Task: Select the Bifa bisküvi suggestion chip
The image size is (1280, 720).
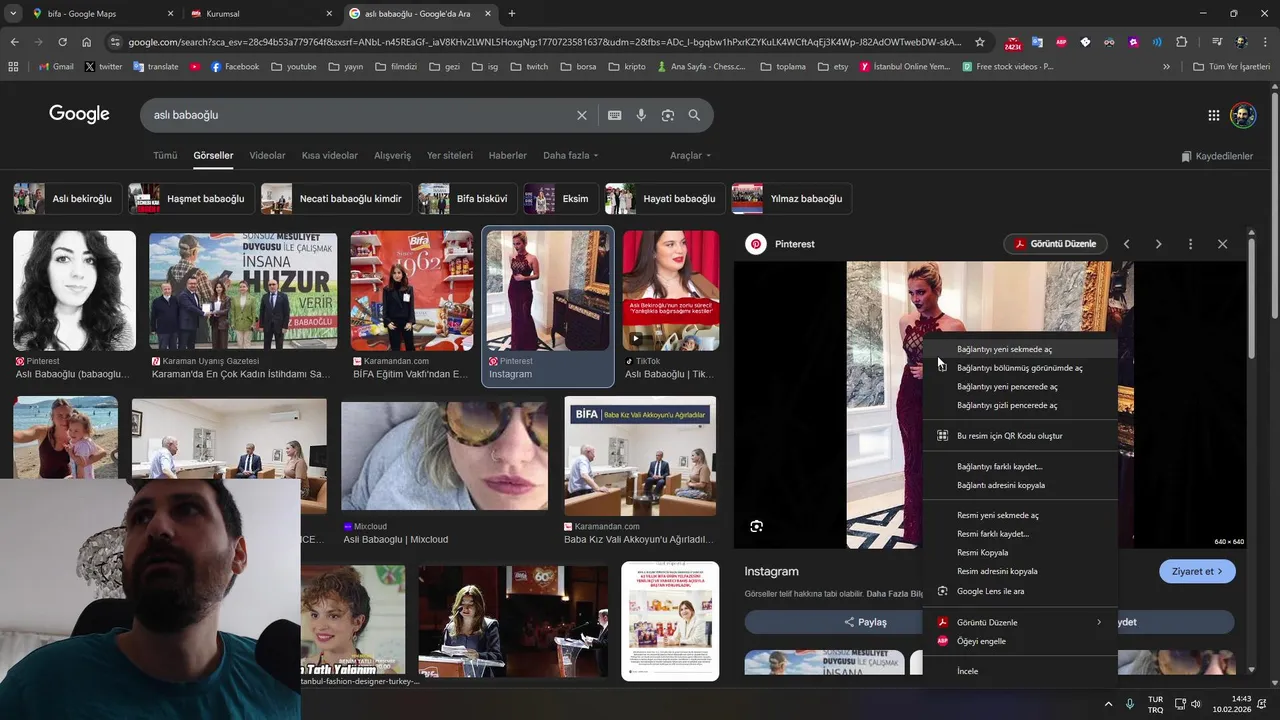Action: [468, 199]
